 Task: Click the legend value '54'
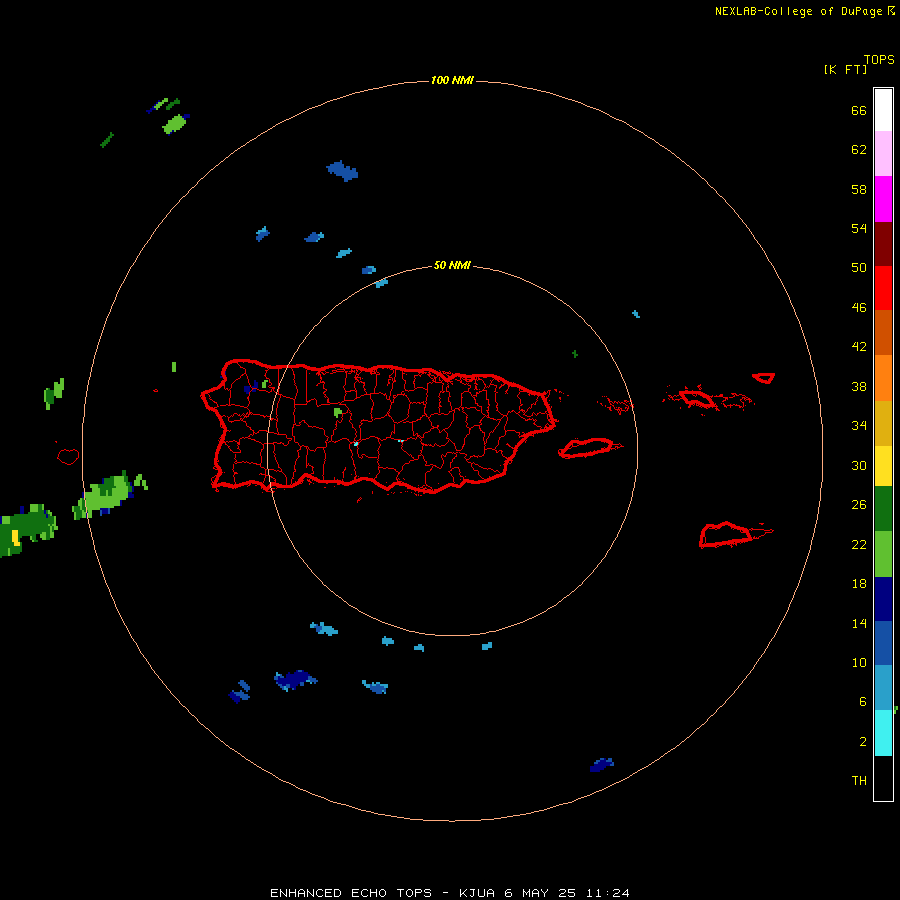pos(859,228)
